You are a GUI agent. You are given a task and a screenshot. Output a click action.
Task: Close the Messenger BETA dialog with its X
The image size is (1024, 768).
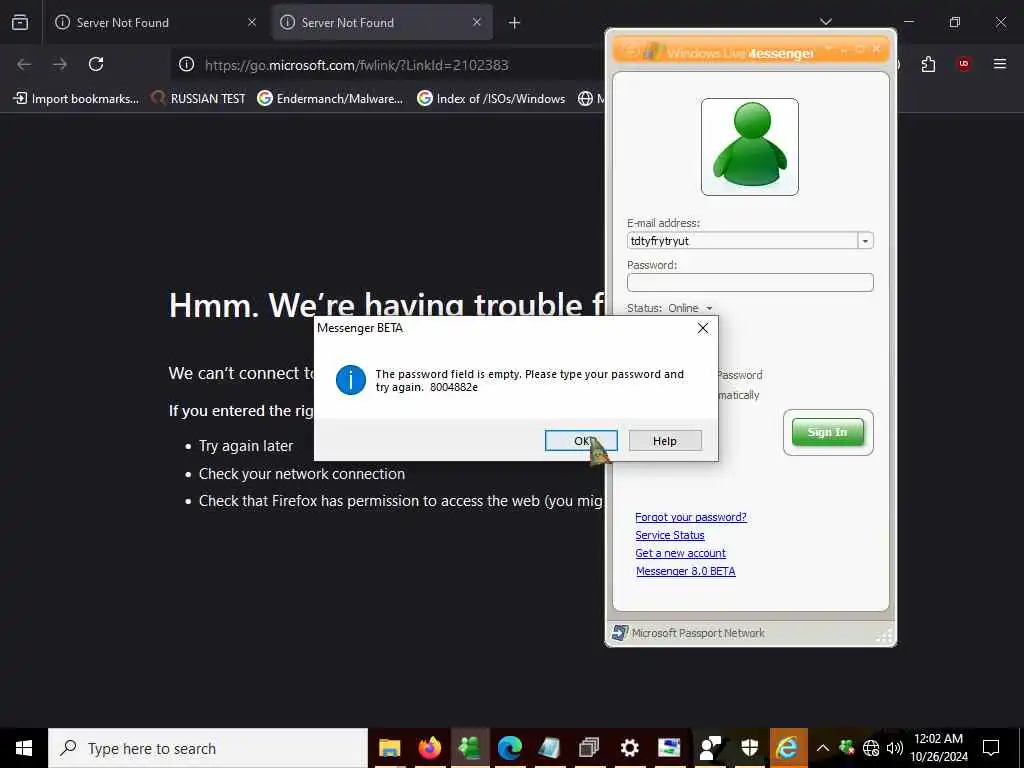(x=703, y=328)
